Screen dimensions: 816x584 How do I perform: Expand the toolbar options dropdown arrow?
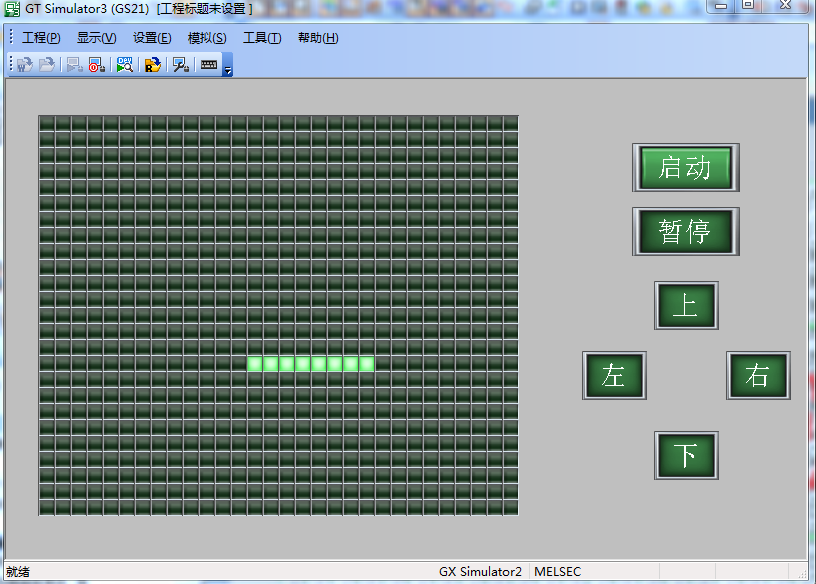pos(228,67)
